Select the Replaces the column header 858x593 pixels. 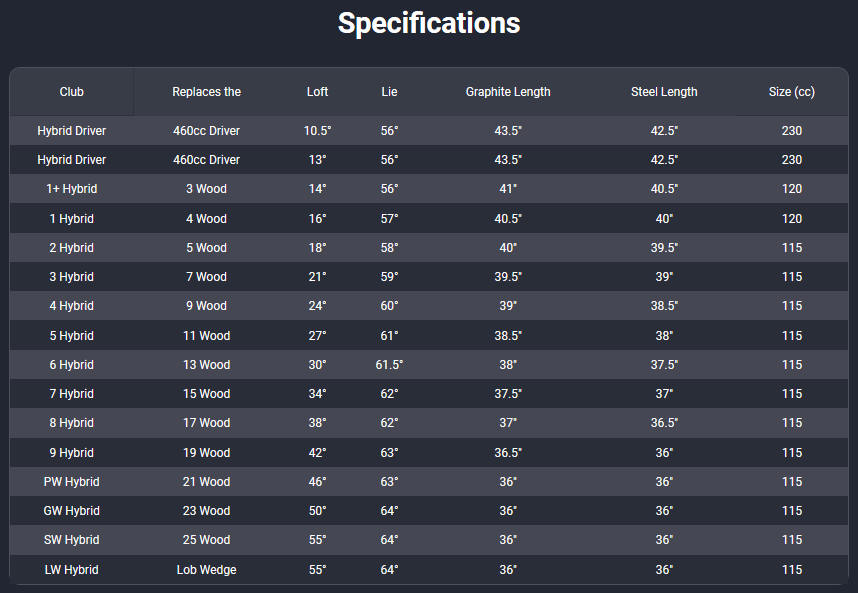point(206,92)
